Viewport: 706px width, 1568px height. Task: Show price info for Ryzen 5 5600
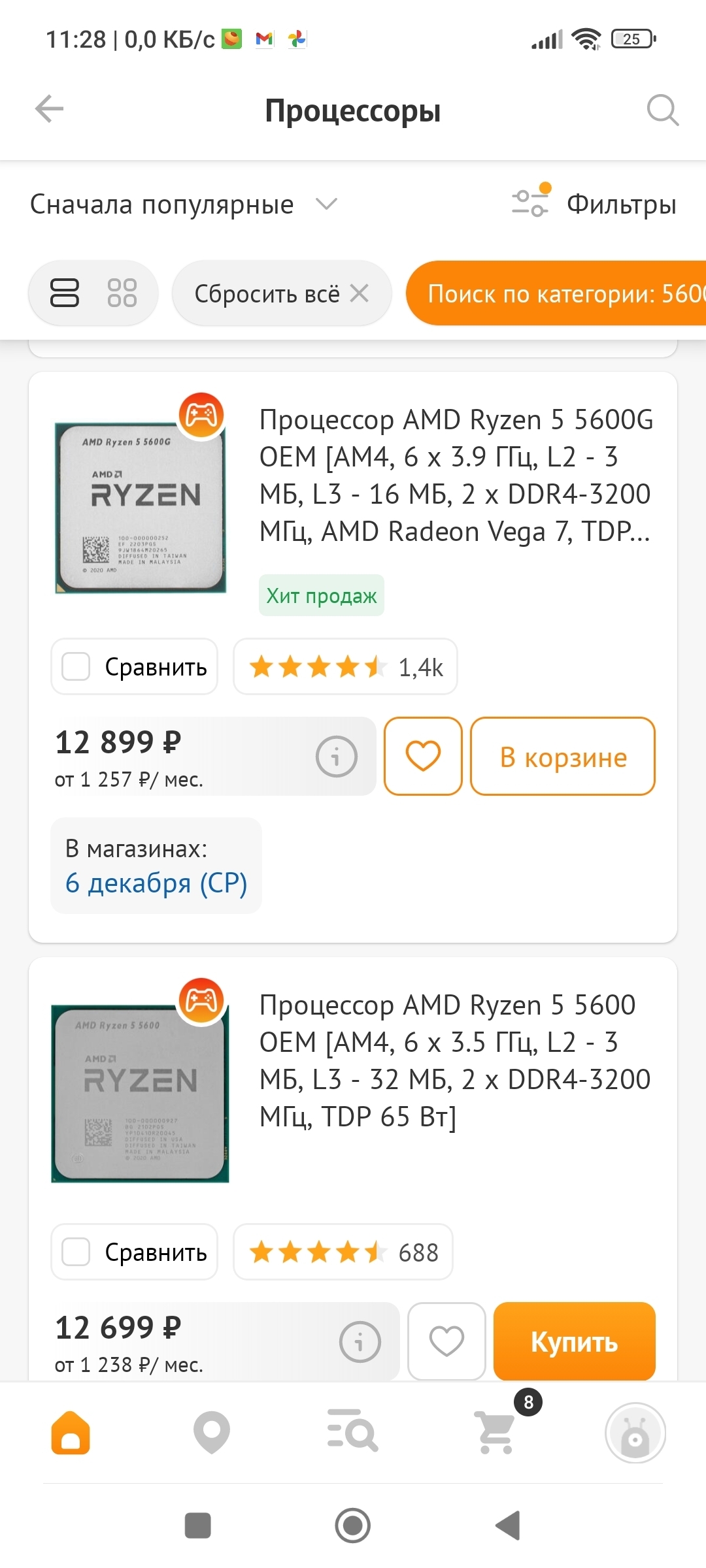click(360, 1342)
